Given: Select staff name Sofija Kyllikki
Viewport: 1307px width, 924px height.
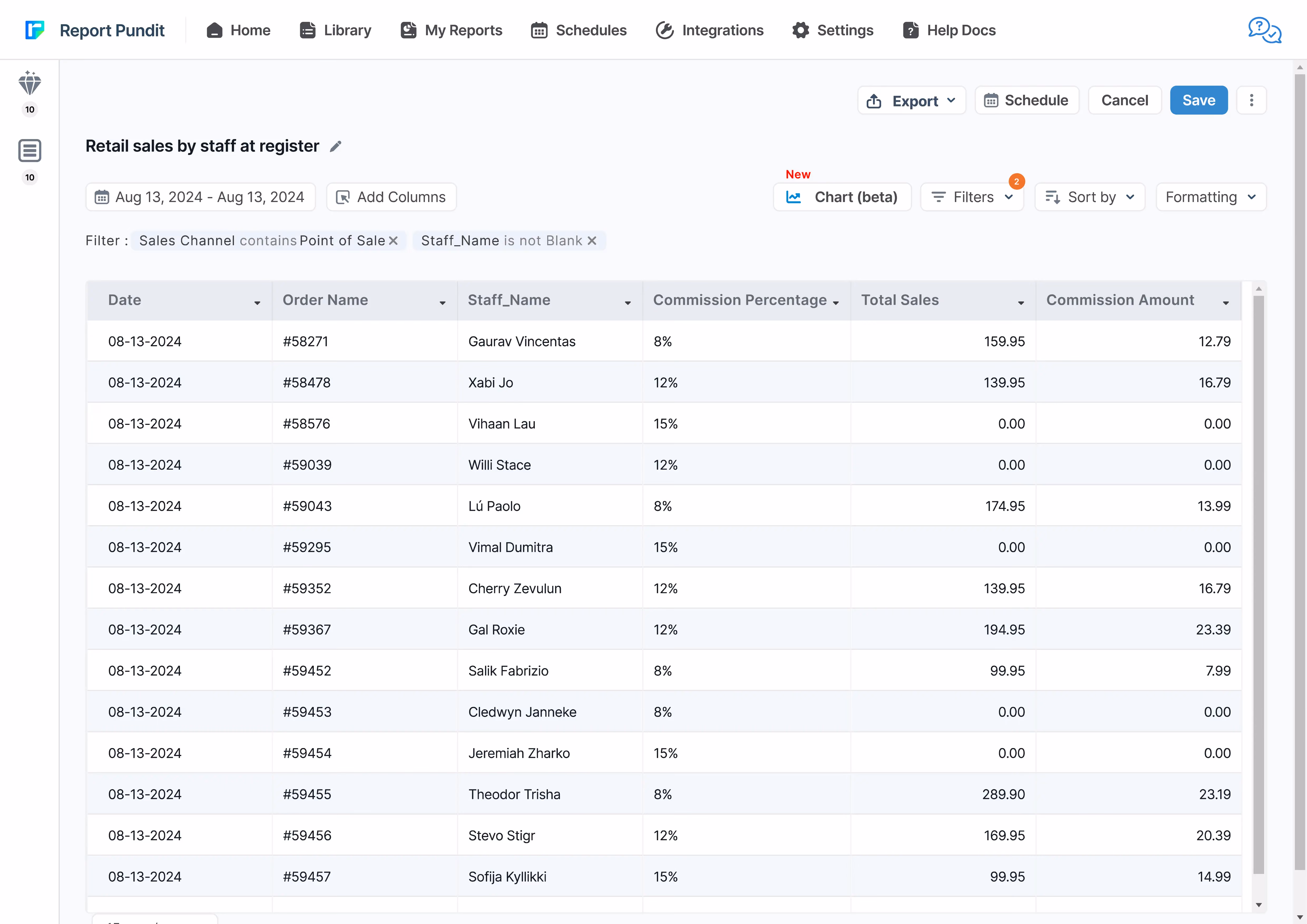Looking at the screenshot, I should [507, 877].
